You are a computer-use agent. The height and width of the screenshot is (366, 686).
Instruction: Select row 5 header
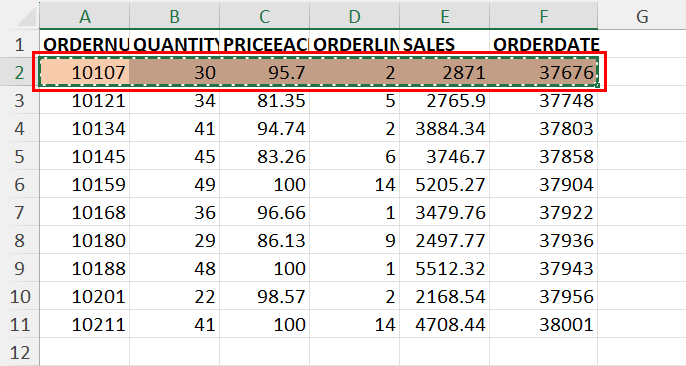pyautogui.click(x=19, y=156)
